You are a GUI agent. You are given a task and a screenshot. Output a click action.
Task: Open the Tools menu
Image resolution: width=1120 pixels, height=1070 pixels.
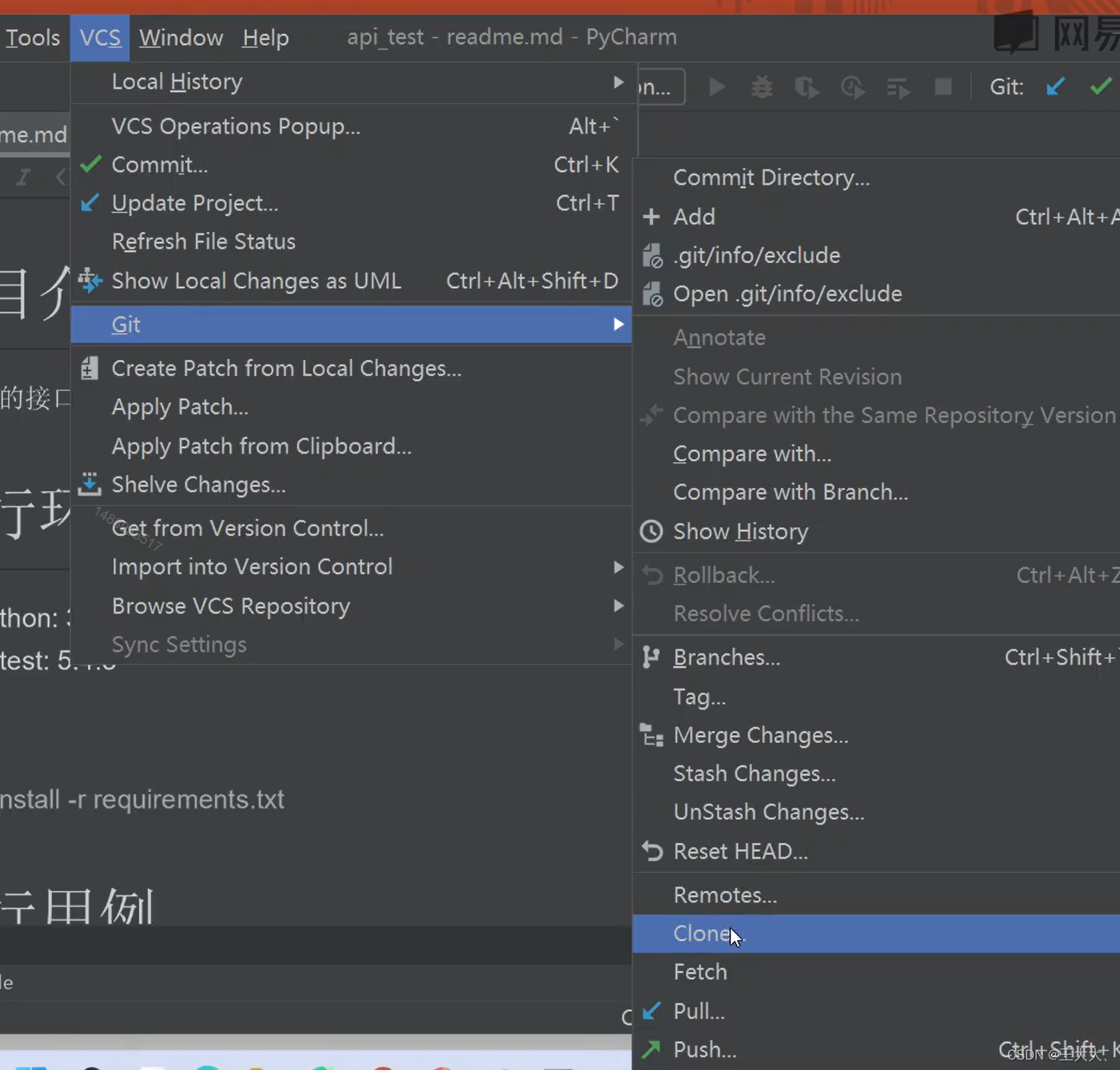pos(33,38)
